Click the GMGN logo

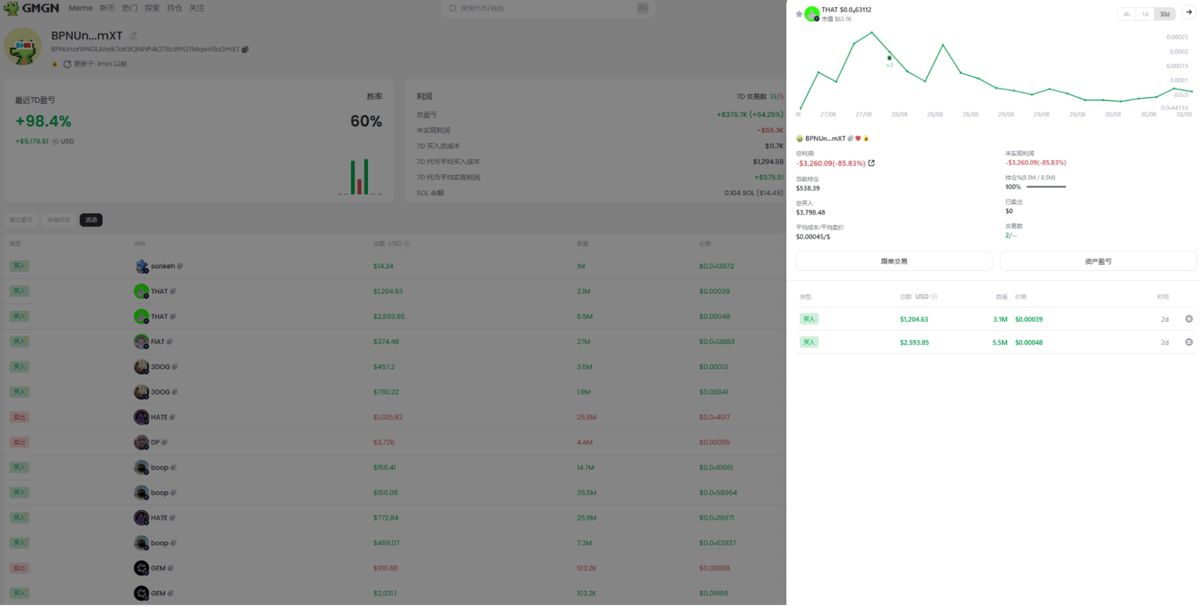pyautogui.click(x=33, y=8)
